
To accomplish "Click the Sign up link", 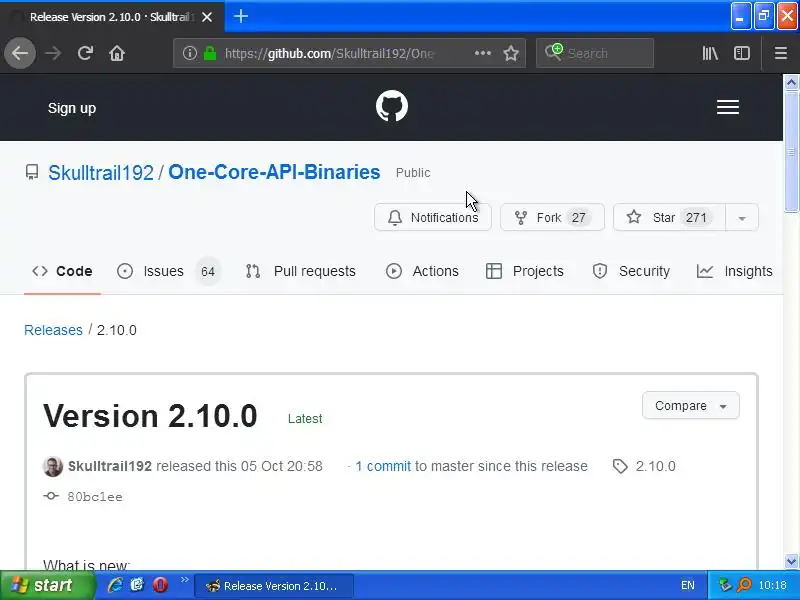I will coord(72,108).
